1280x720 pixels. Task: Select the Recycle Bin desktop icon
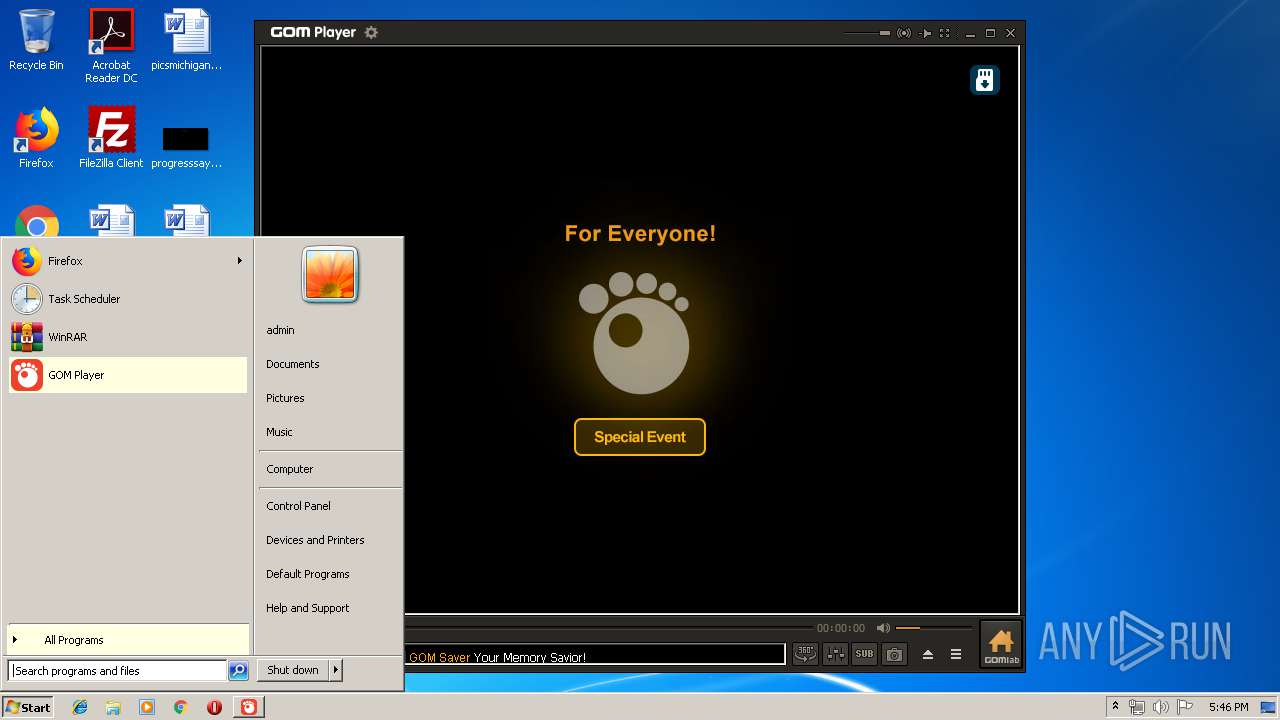click(x=36, y=40)
